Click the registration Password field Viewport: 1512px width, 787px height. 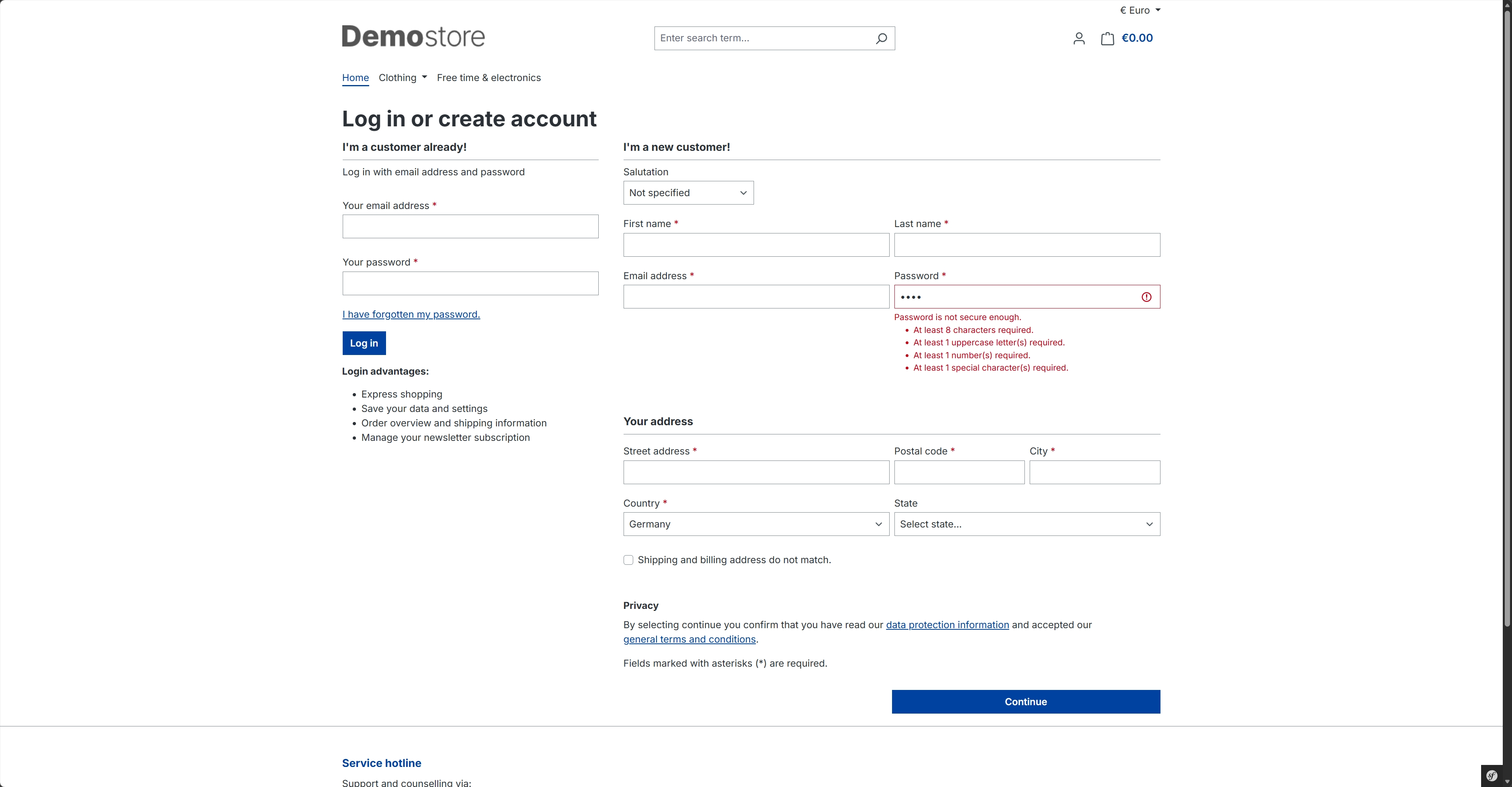pos(1026,297)
